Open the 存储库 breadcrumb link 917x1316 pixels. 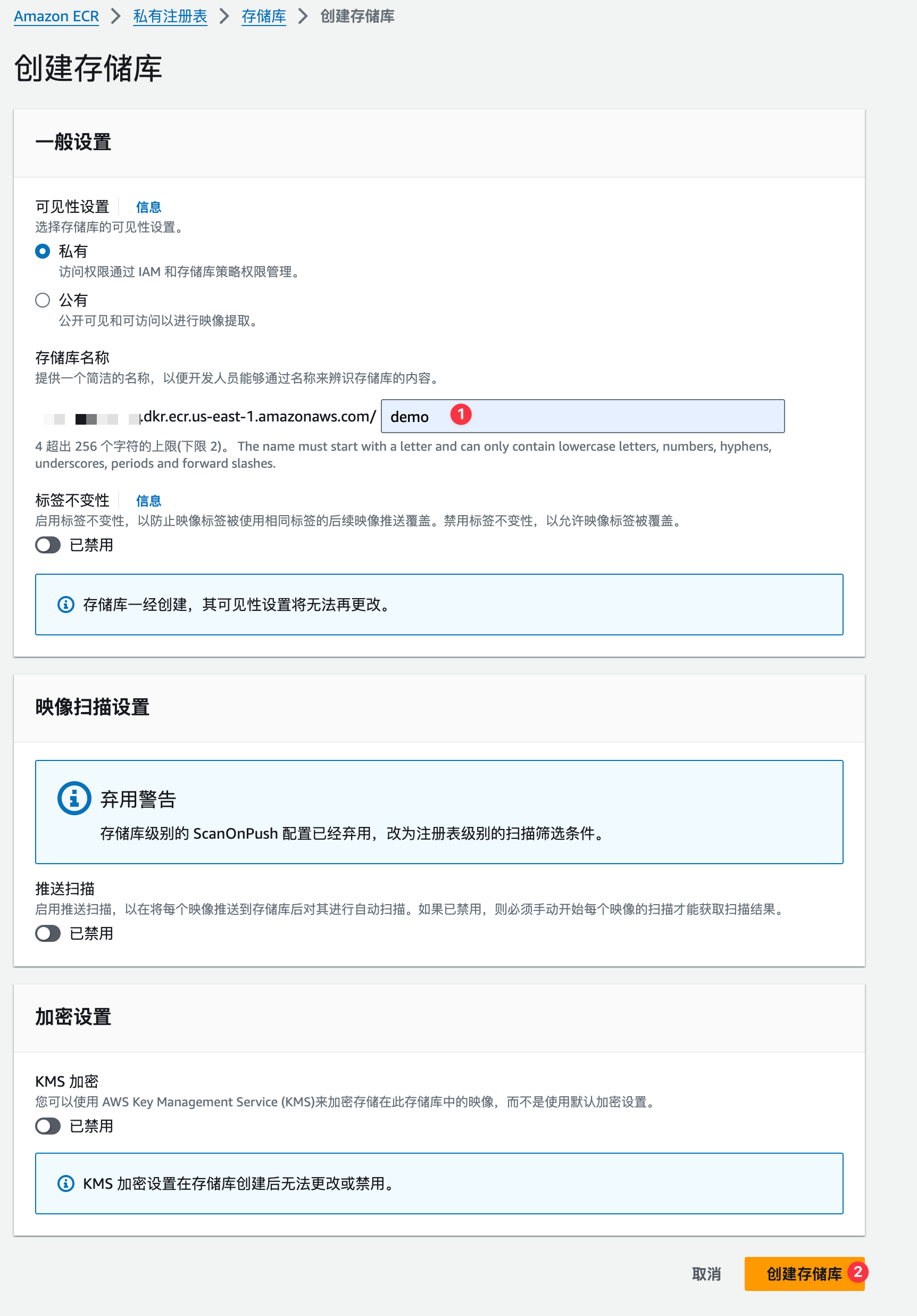(263, 16)
